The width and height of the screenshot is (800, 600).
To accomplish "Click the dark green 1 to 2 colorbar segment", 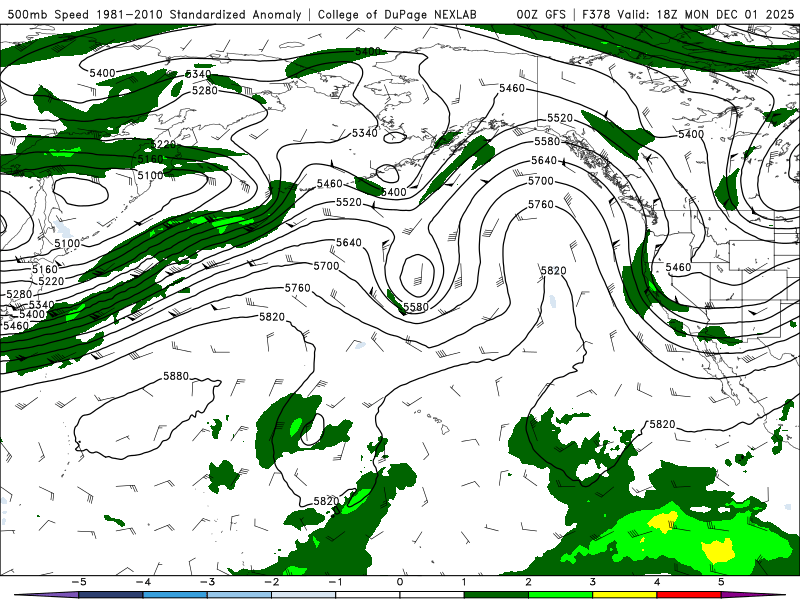I will pyautogui.click(x=496, y=595).
